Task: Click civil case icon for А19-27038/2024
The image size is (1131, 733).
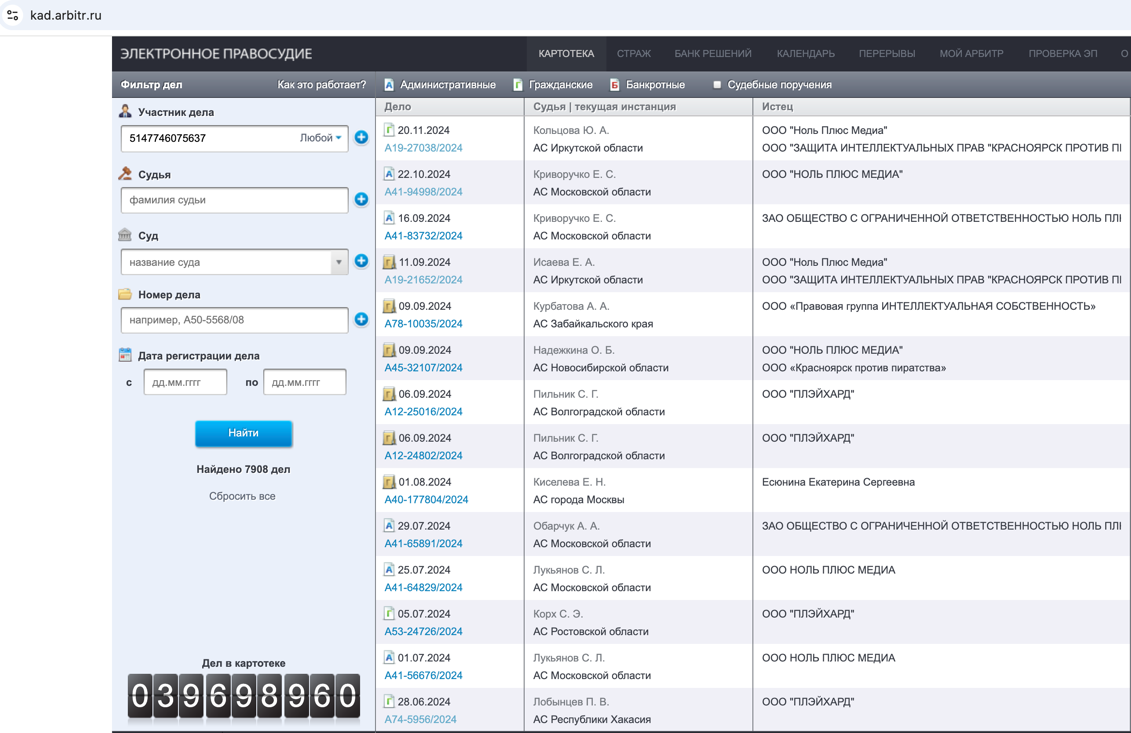Action: 389,130
